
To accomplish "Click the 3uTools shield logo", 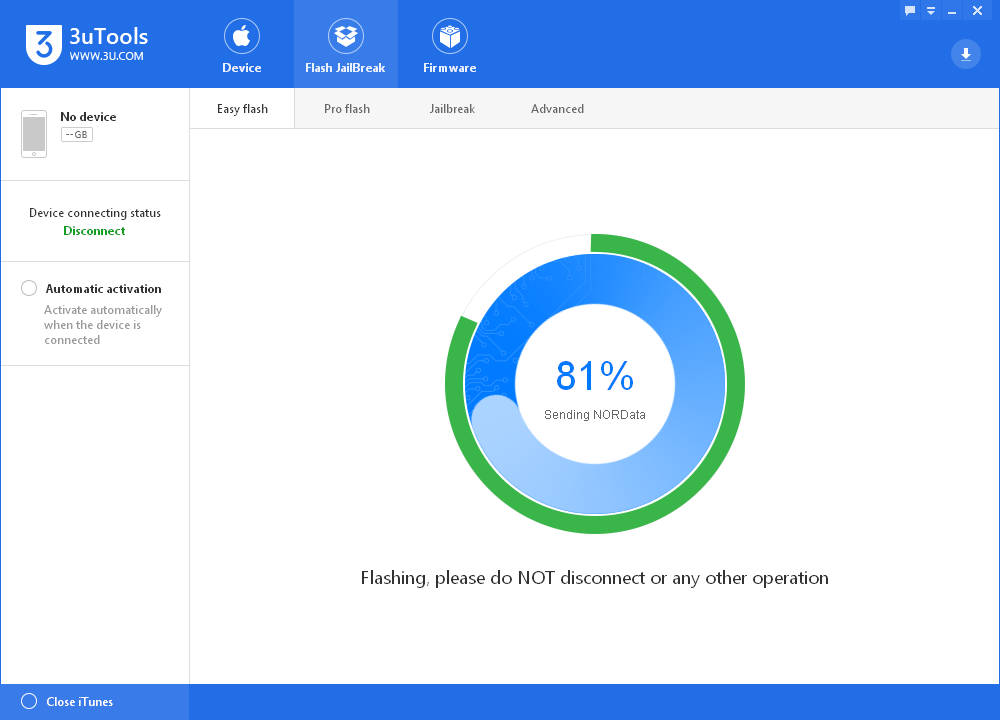I will click(43, 45).
